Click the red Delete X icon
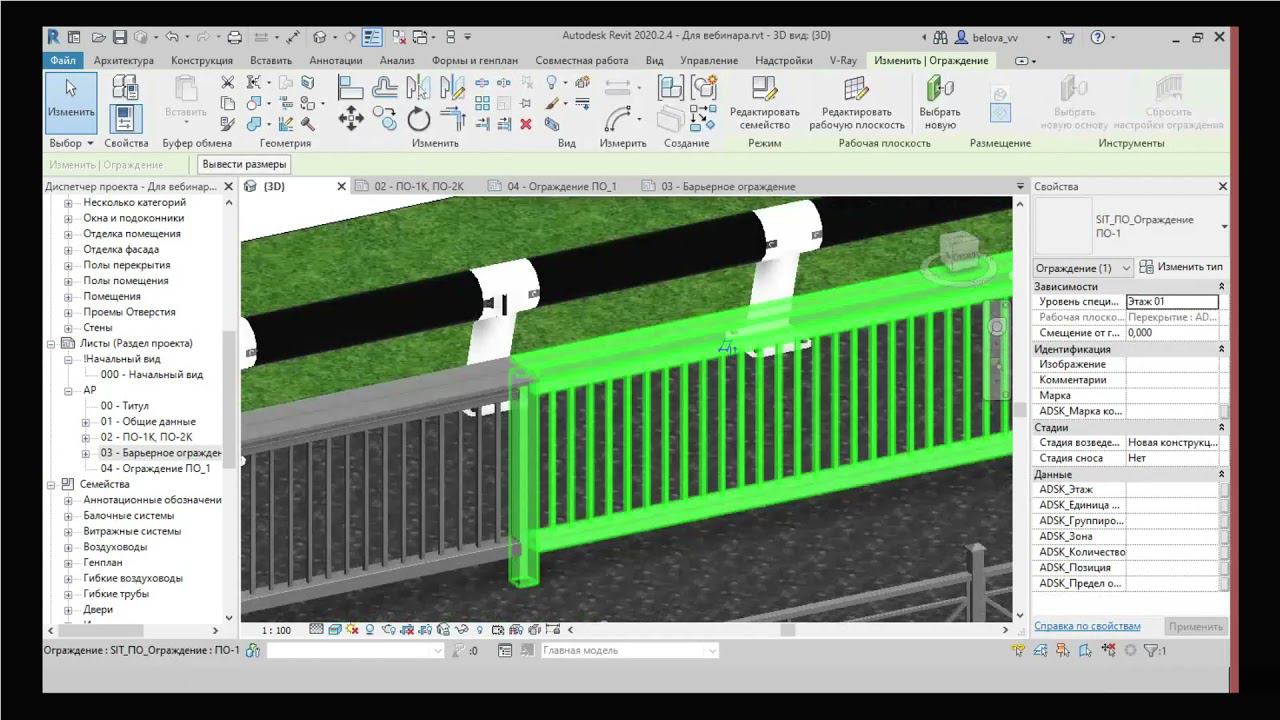Image resolution: width=1280 pixels, height=720 pixels. [x=526, y=124]
